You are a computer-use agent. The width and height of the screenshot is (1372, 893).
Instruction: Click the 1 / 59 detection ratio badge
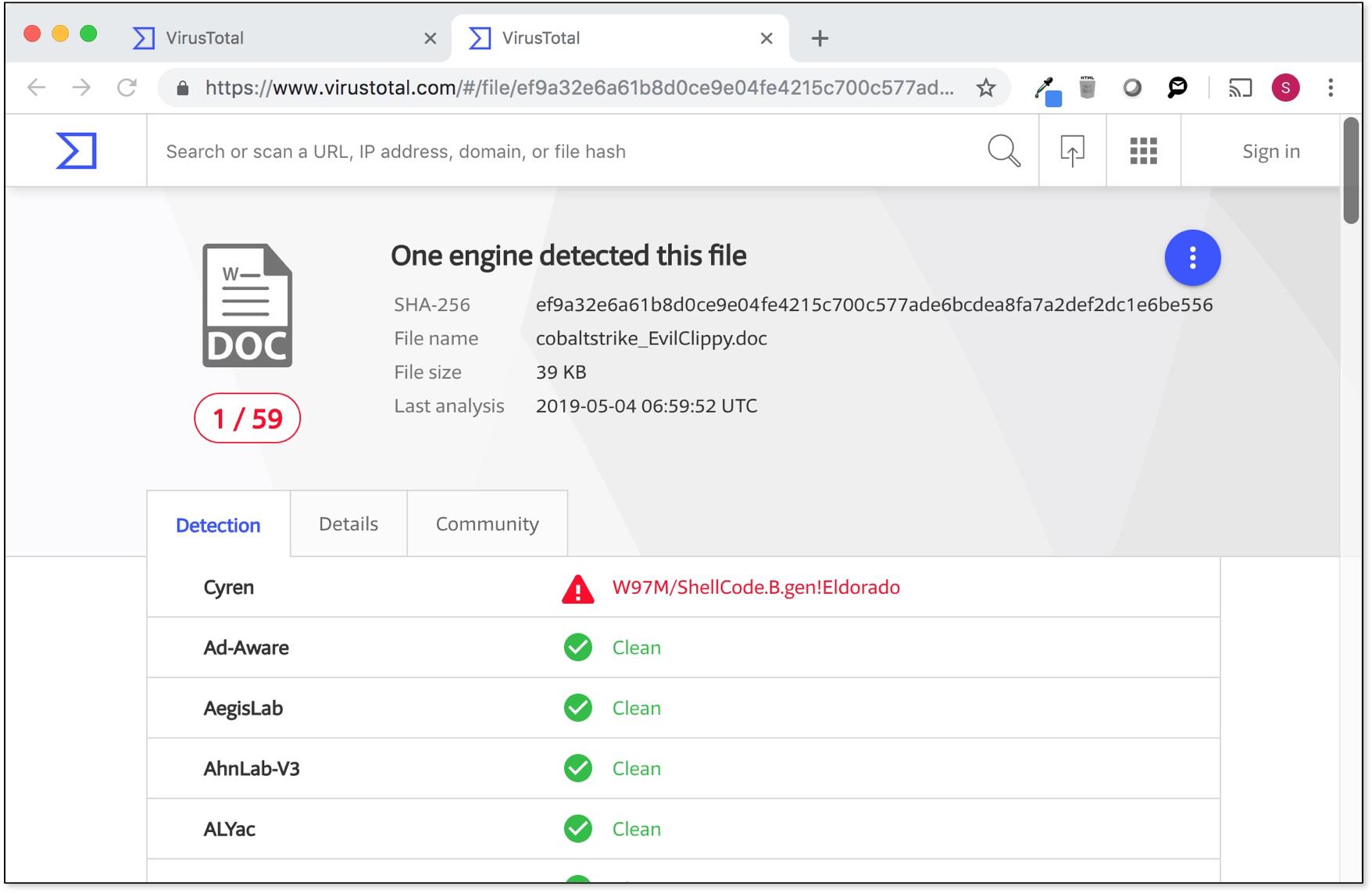pos(247,419)
